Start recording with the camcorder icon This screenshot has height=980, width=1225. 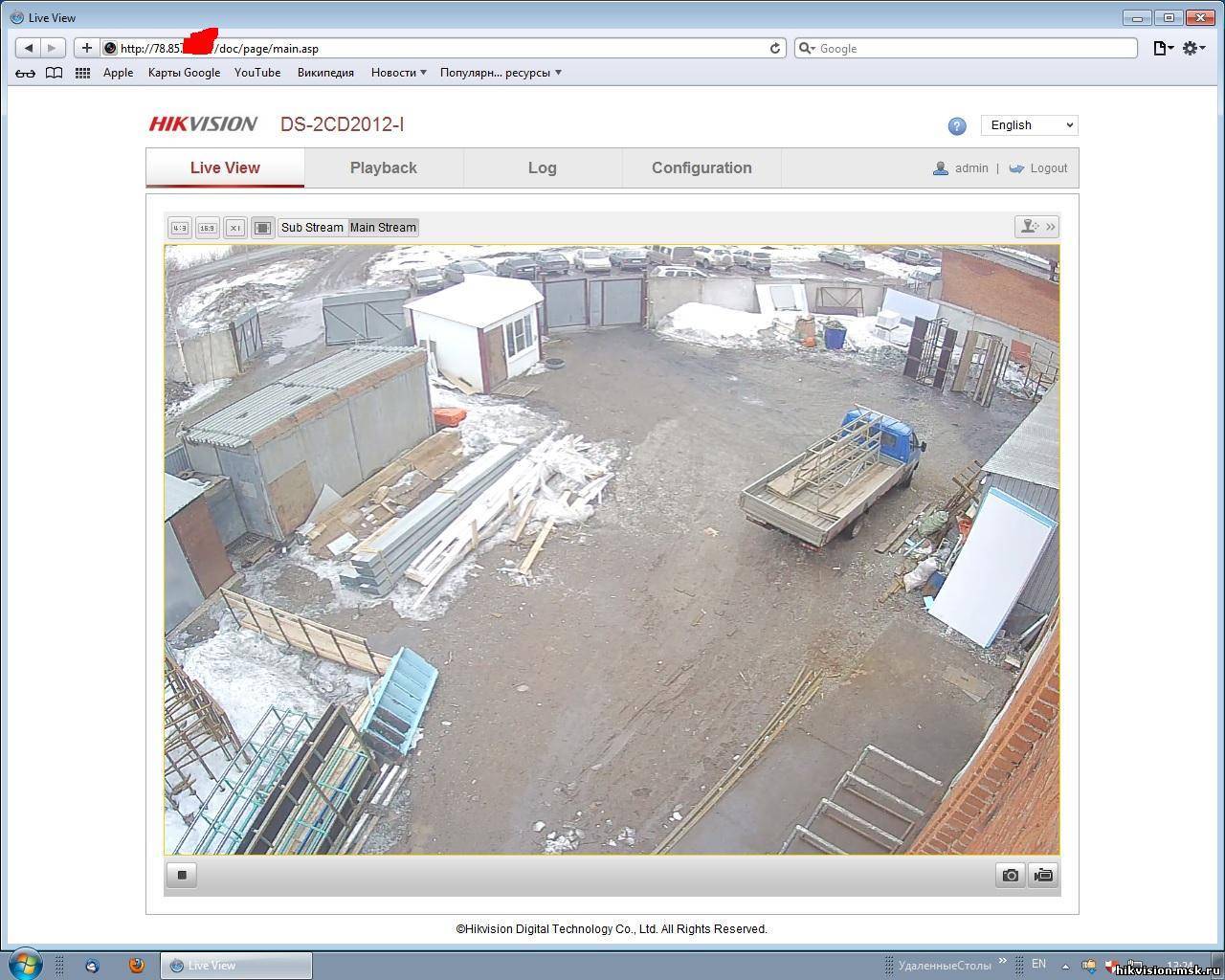1043,875
